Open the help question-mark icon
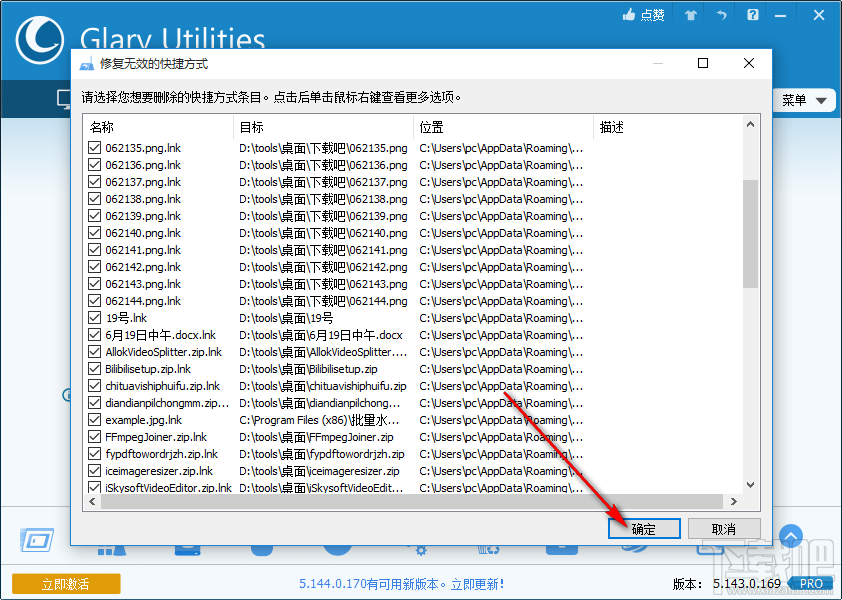Viewport: 842px width, 600px height. pos(752,15)
